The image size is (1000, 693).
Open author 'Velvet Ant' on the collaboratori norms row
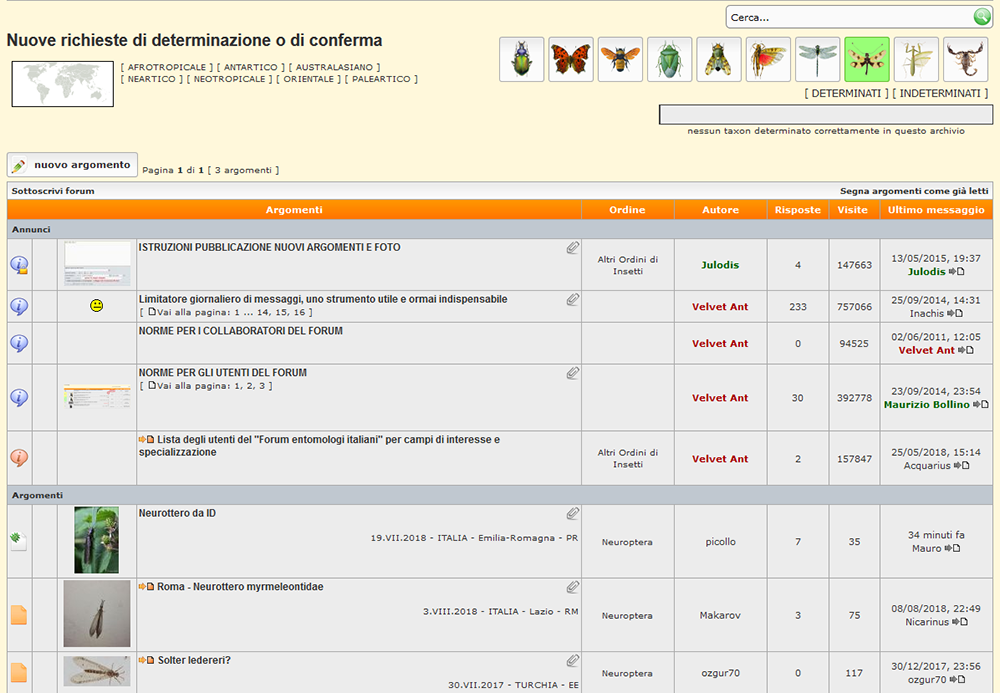pos(720,344)
